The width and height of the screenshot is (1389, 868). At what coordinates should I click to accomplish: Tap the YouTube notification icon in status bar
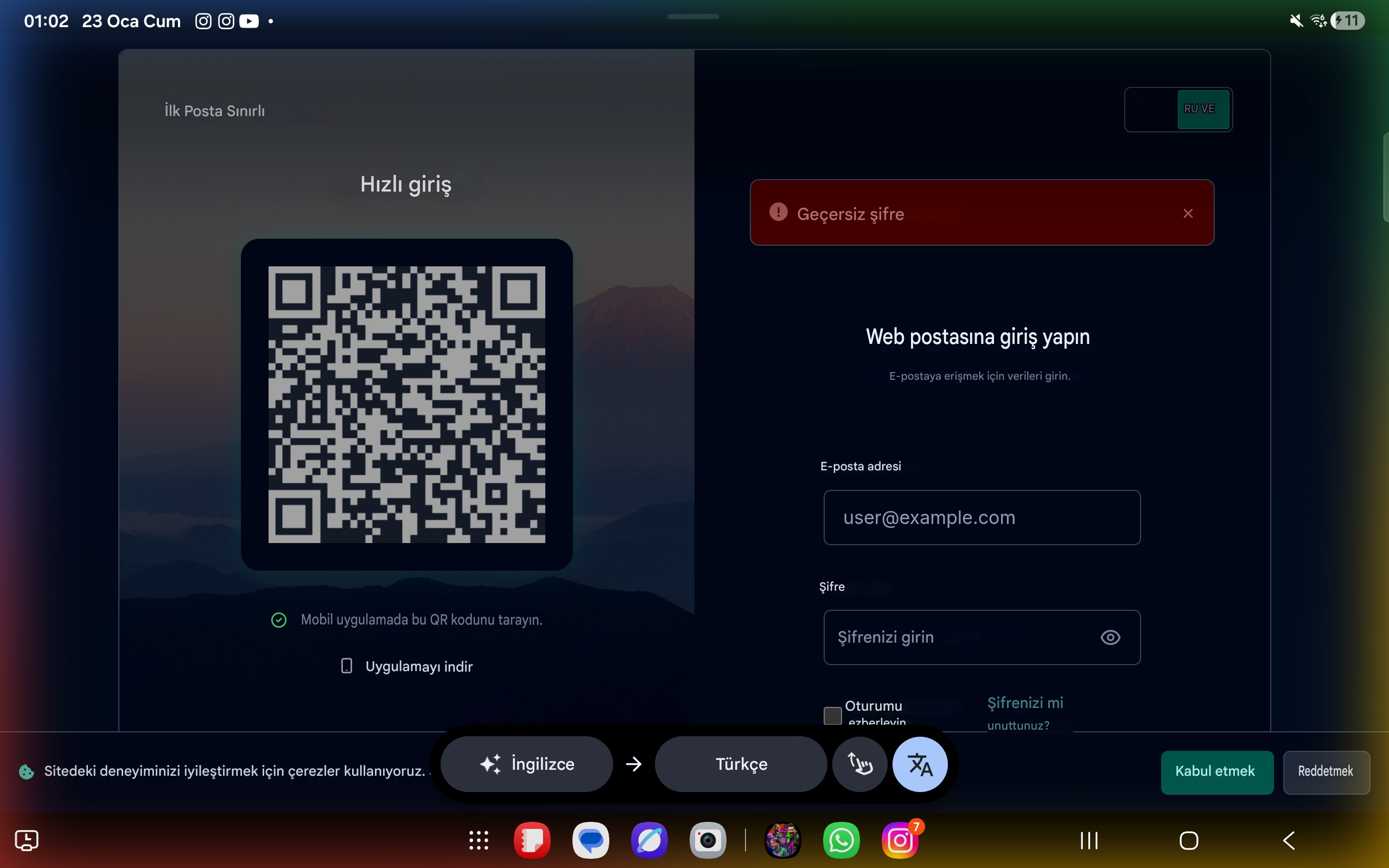pos(249,21)
